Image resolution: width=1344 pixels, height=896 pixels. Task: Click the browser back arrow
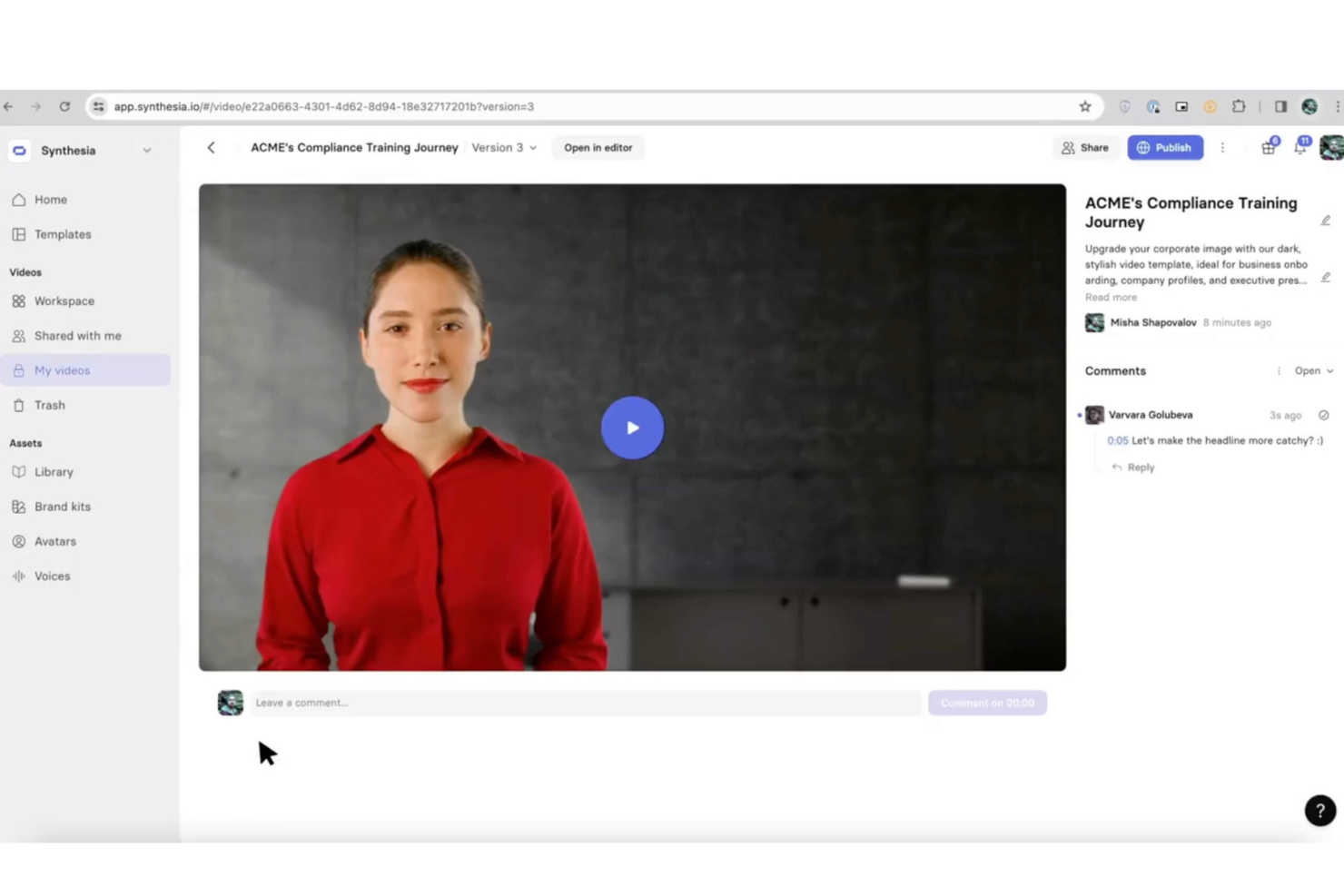[8, 106]
